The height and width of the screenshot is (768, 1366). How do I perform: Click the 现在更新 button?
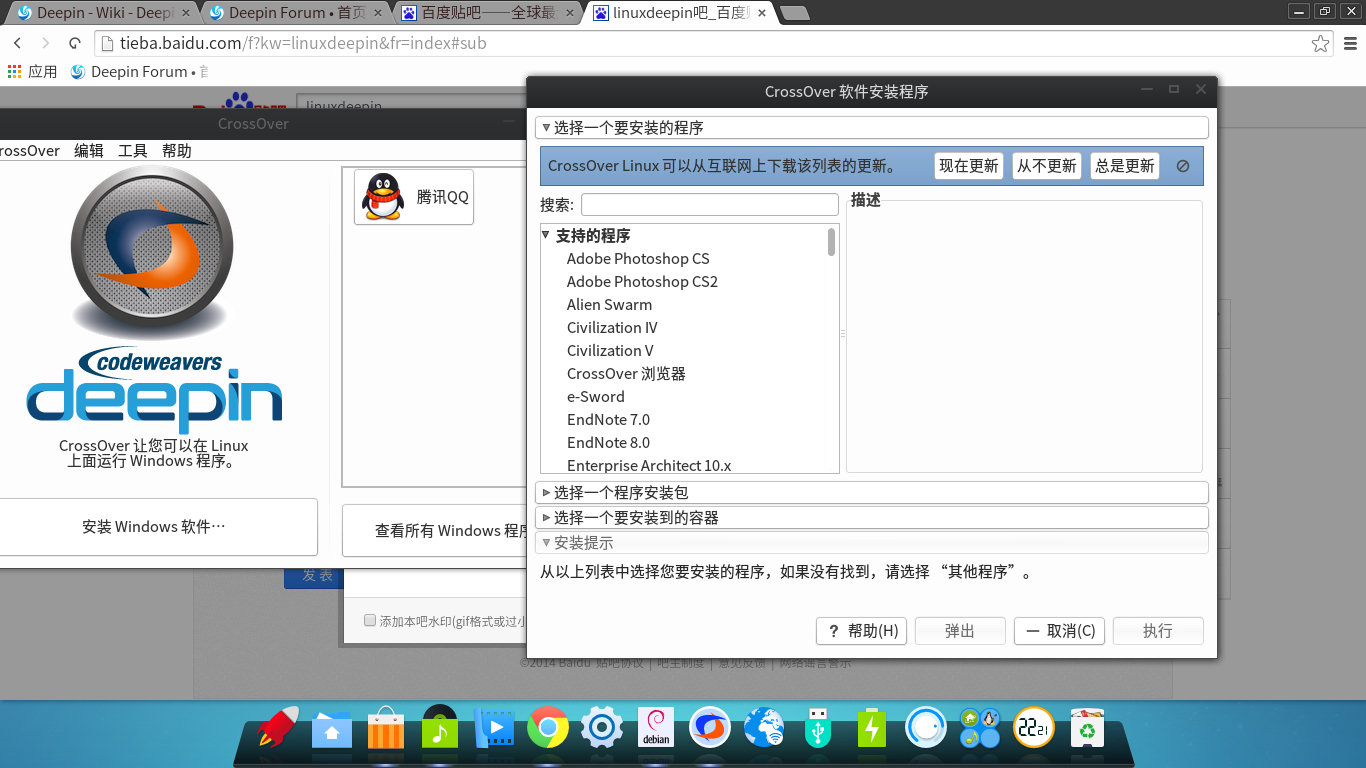point(969,166)
